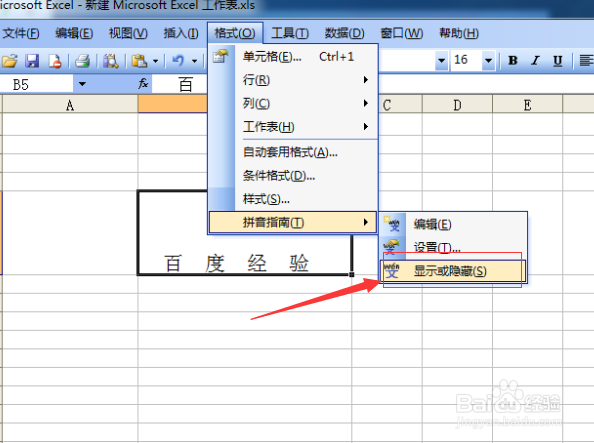Open the 帮助(H) Help menu
Screen dimensions: 594x443
tap(459, 33)
